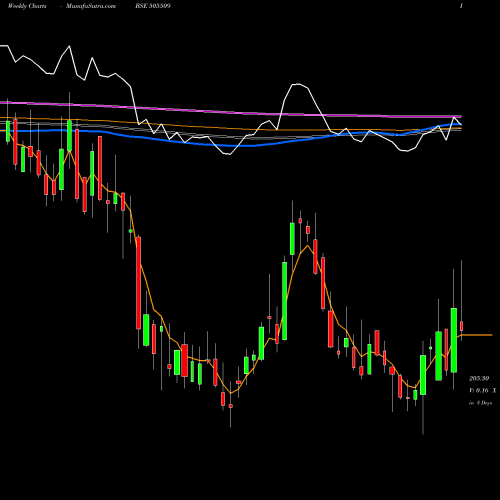Click the "V: 0.16 X" volume text
The height and width of the screenshot is (500, 500).
(x=482, y=390)
